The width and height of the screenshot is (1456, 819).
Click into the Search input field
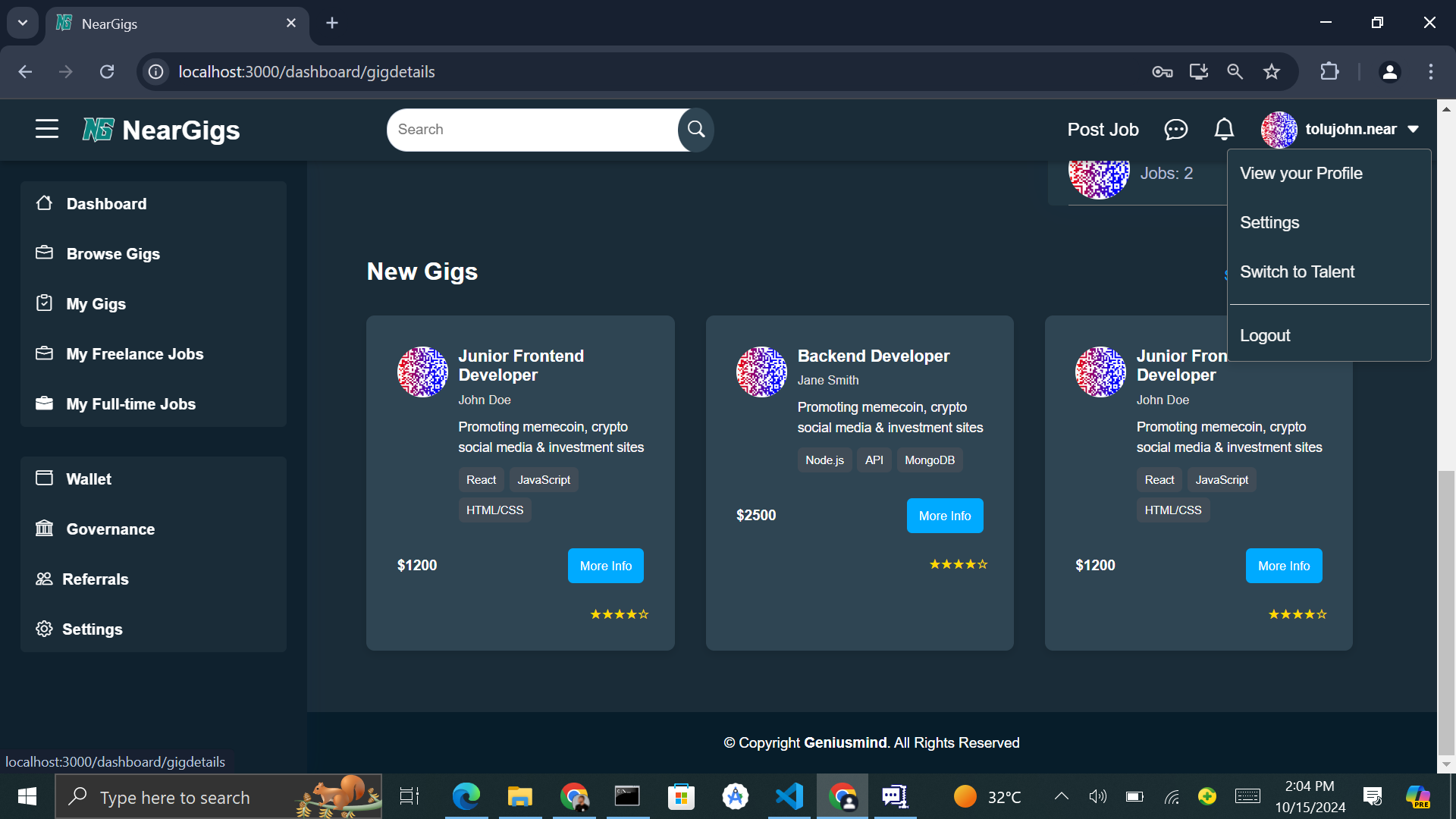click(x=531, y=130)
